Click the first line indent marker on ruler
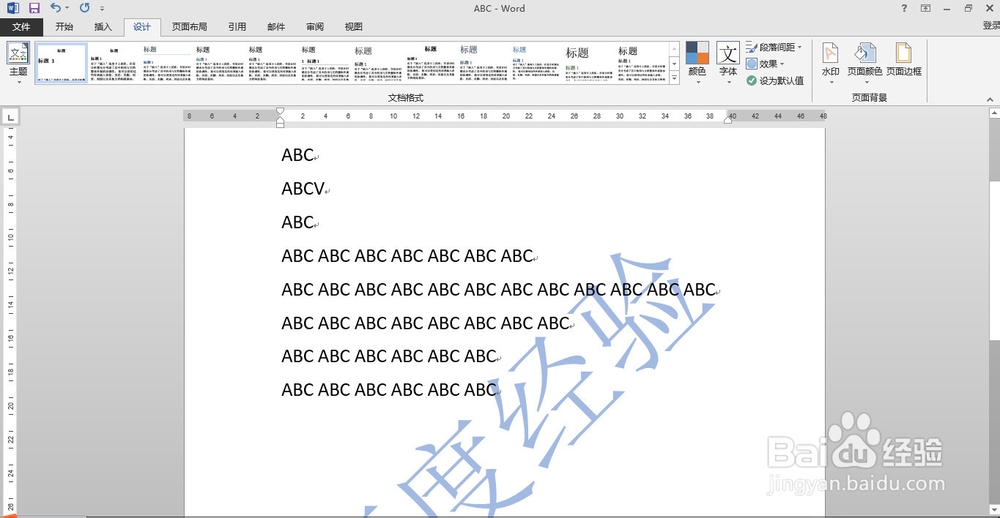Screen dimensions: 1000x518 coord(279,112)
